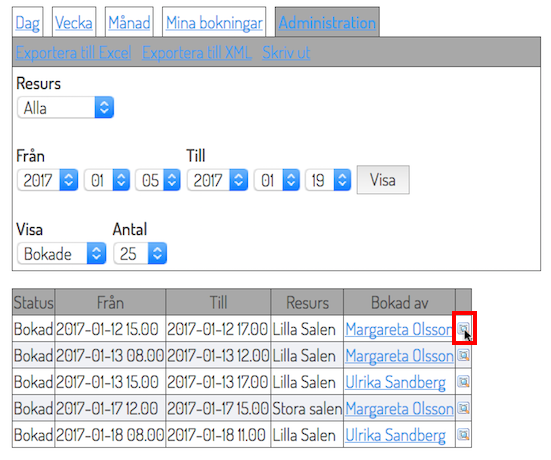Expand the Från day dropdown 05
Image resolution: width=551 pixels, height=460 pixels.
(158, 180)
